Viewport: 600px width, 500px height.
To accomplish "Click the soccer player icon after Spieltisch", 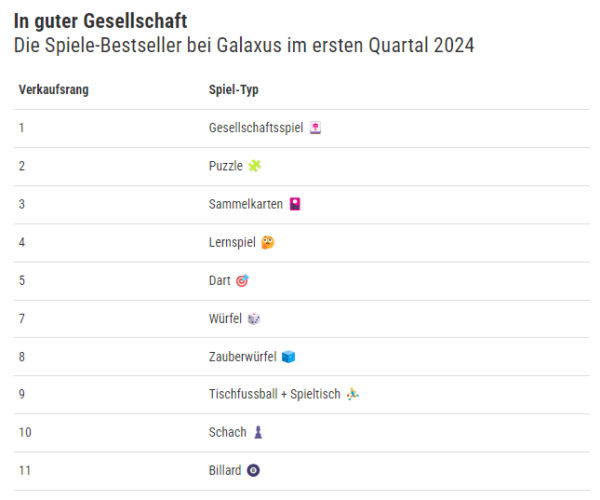I will [352, 394].
